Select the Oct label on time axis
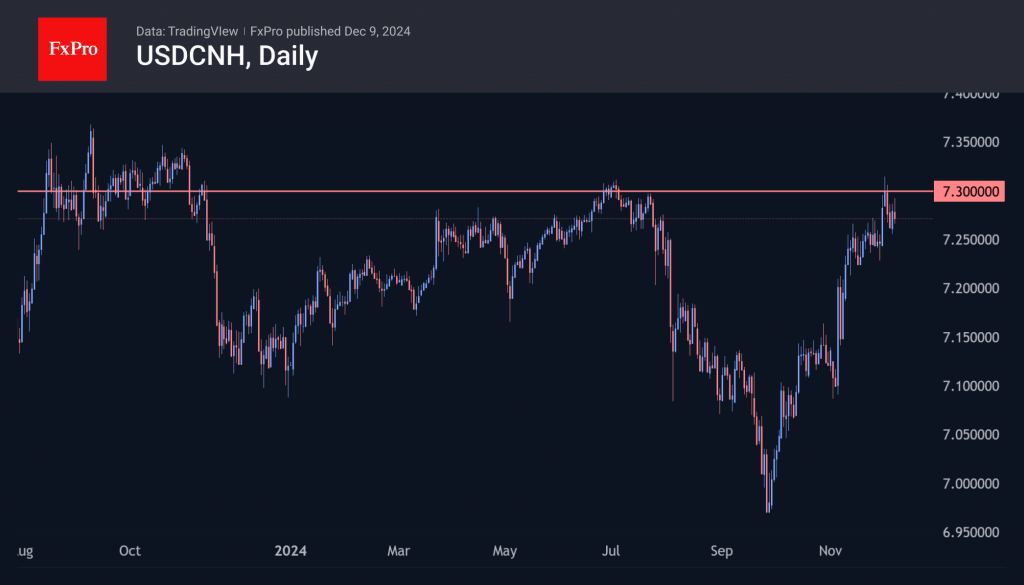Screen dimensions: 1024x585 click(x=130, y=551)
